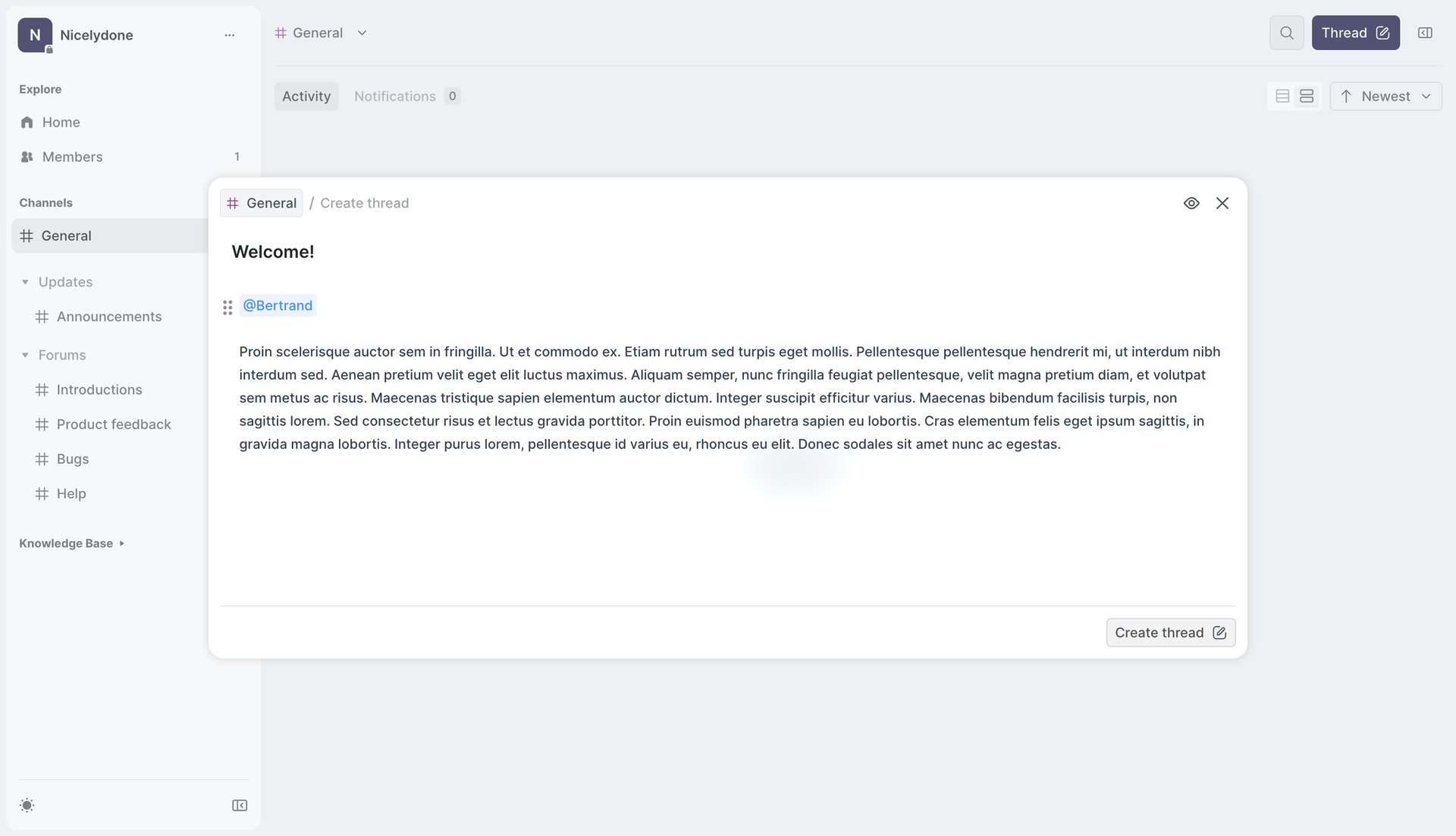The width and height of the screenshot is (1456, 836).
Task: Click the Home icon in Explore
Action: pyautogui.click(x=27, y=122)
